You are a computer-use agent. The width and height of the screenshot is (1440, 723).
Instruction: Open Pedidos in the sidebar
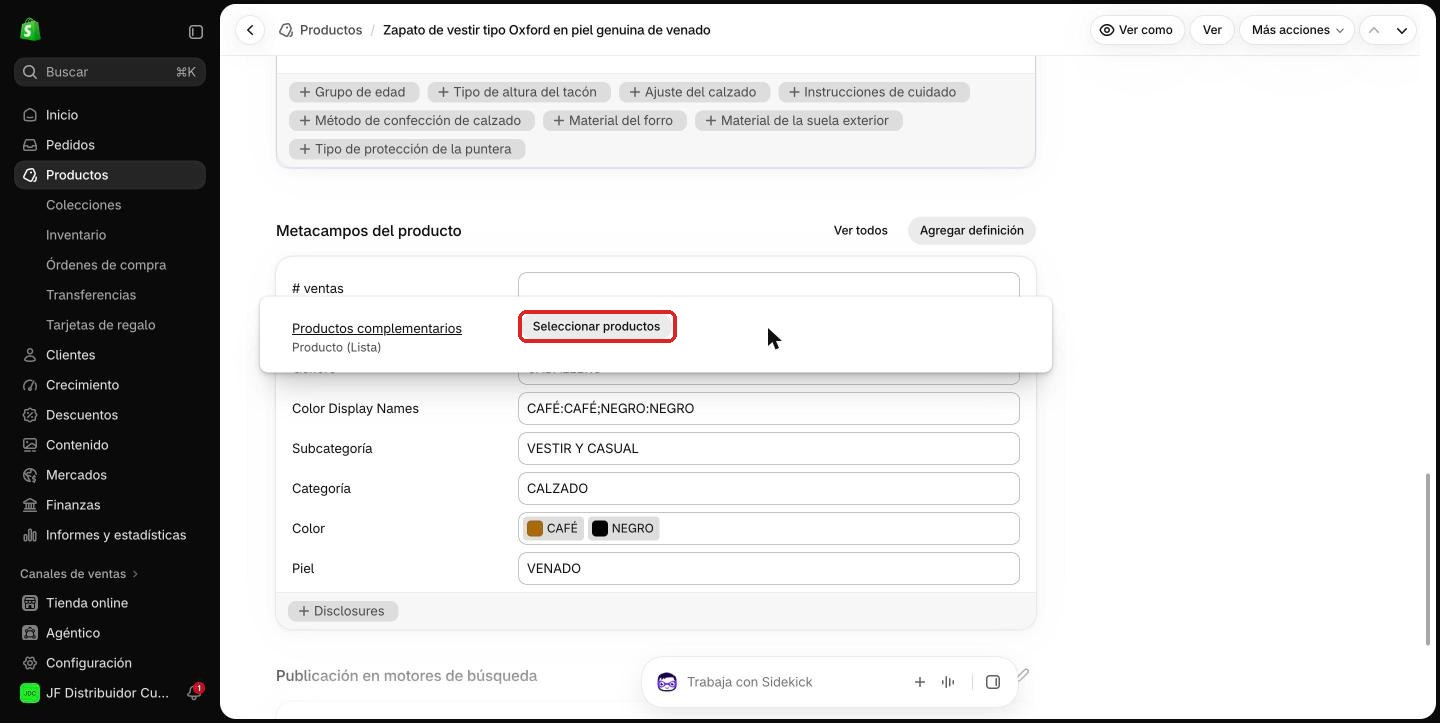[x=110, y=145]
